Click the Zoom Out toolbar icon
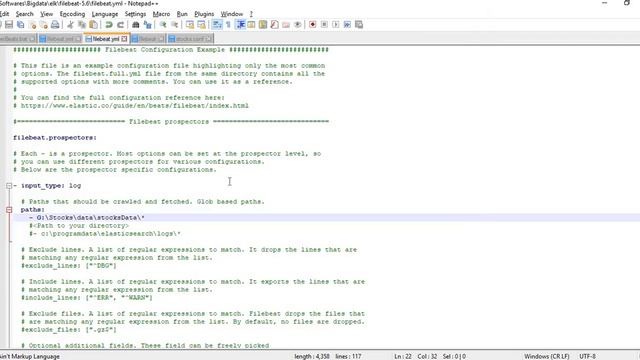Viewport: 640px width, 360px height. coord(174,25)
